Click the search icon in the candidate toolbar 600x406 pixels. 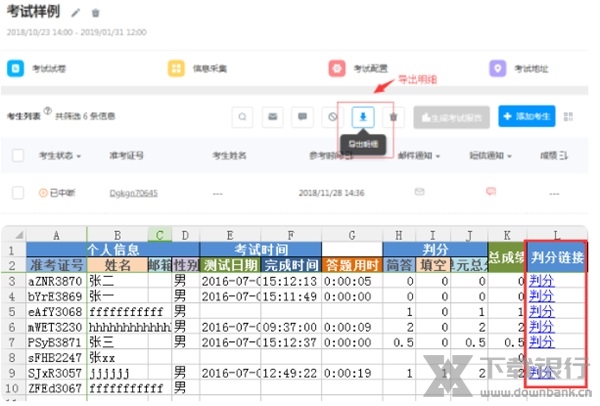tap(242, 117)
